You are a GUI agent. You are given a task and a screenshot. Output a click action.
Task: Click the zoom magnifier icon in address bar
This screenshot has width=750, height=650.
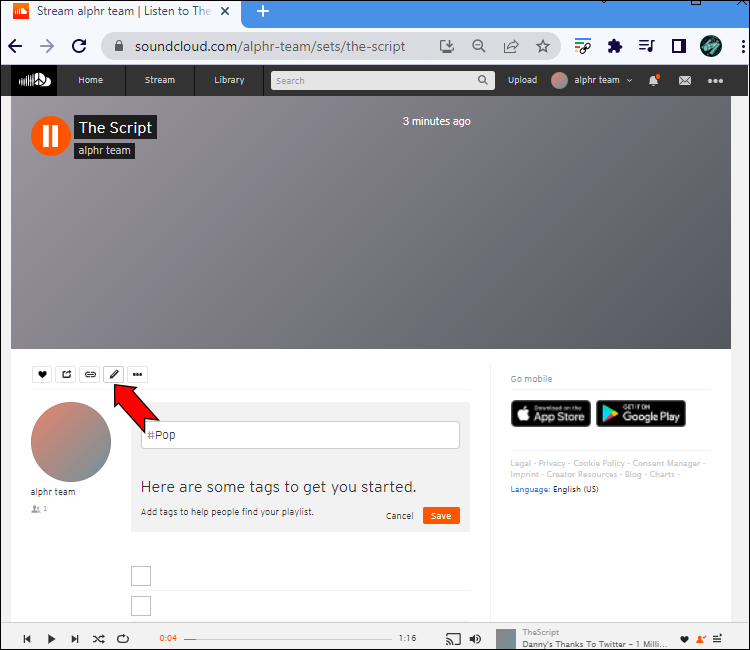pos(478,46)
